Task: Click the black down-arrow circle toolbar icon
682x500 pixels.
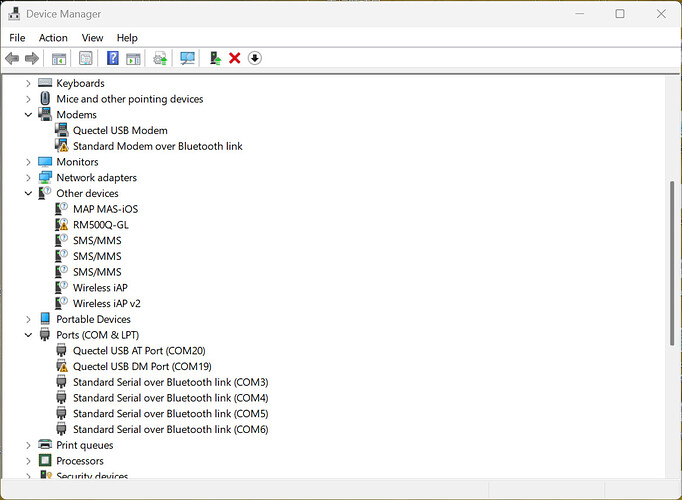Action: tap(255, 58)
